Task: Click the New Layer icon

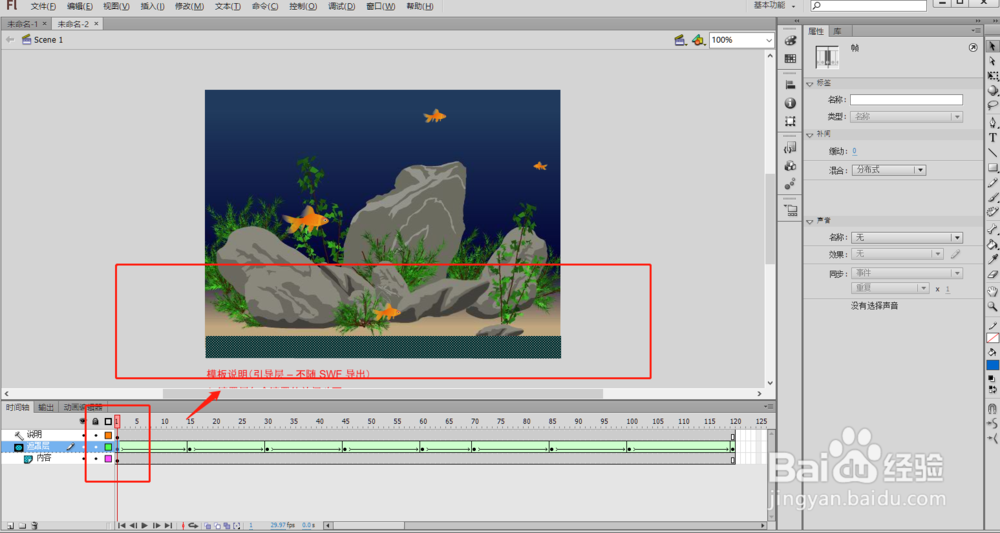Action: tap(11, 525)
